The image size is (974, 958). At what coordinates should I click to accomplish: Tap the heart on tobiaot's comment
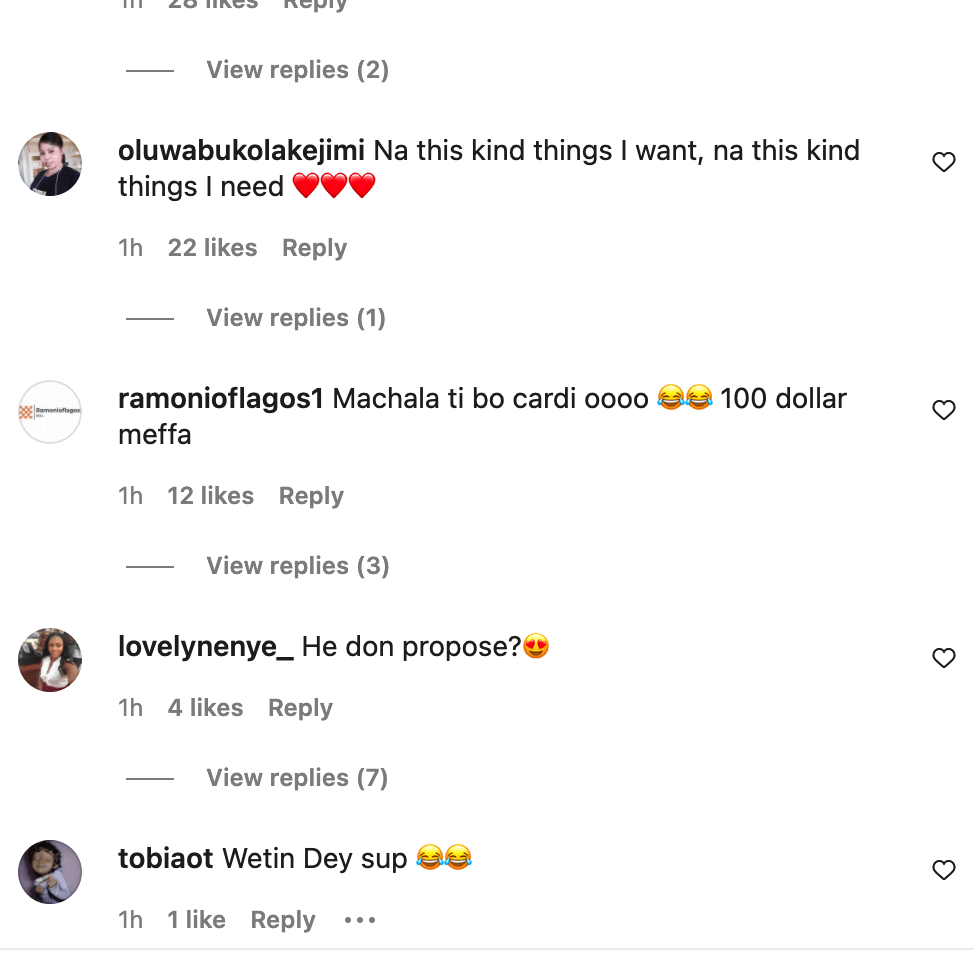pos(943,870)
